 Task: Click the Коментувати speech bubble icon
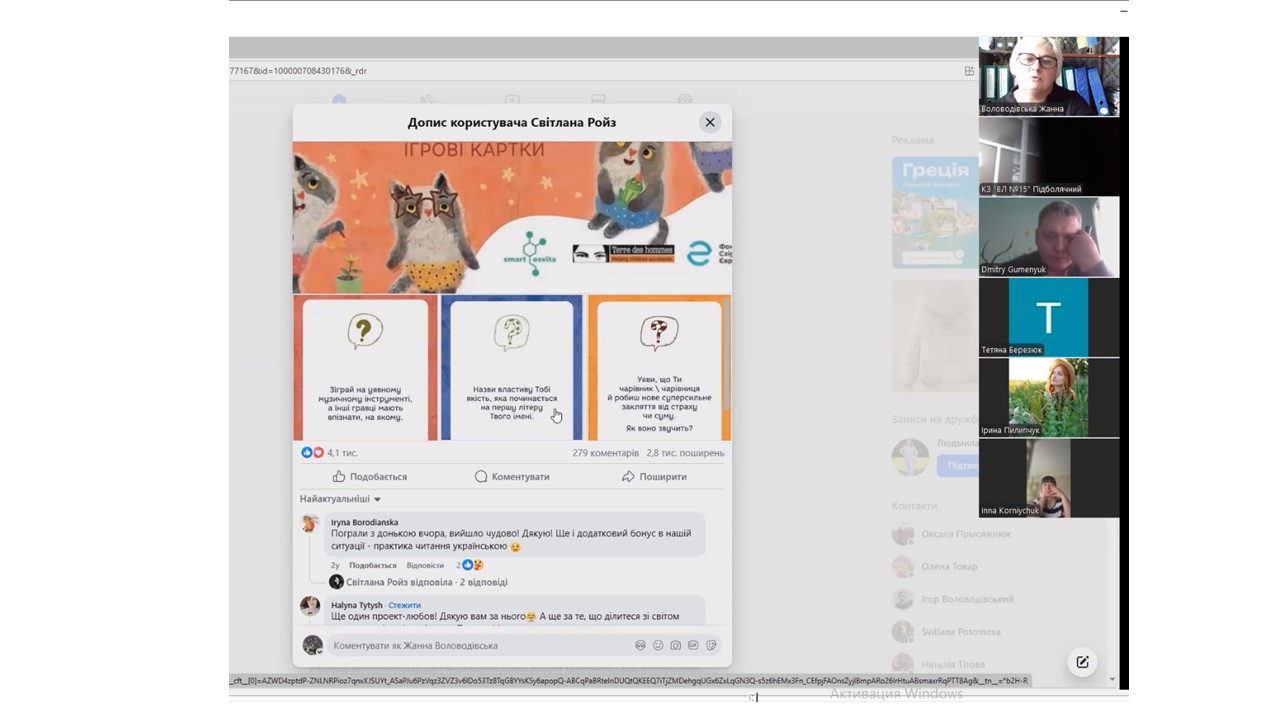[x=481, y=477]
